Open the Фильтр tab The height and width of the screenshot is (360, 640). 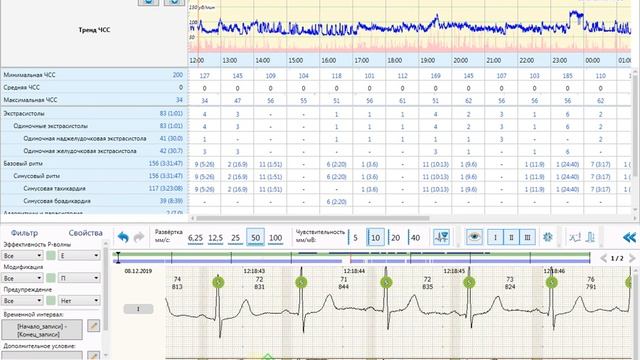[24, 233]
